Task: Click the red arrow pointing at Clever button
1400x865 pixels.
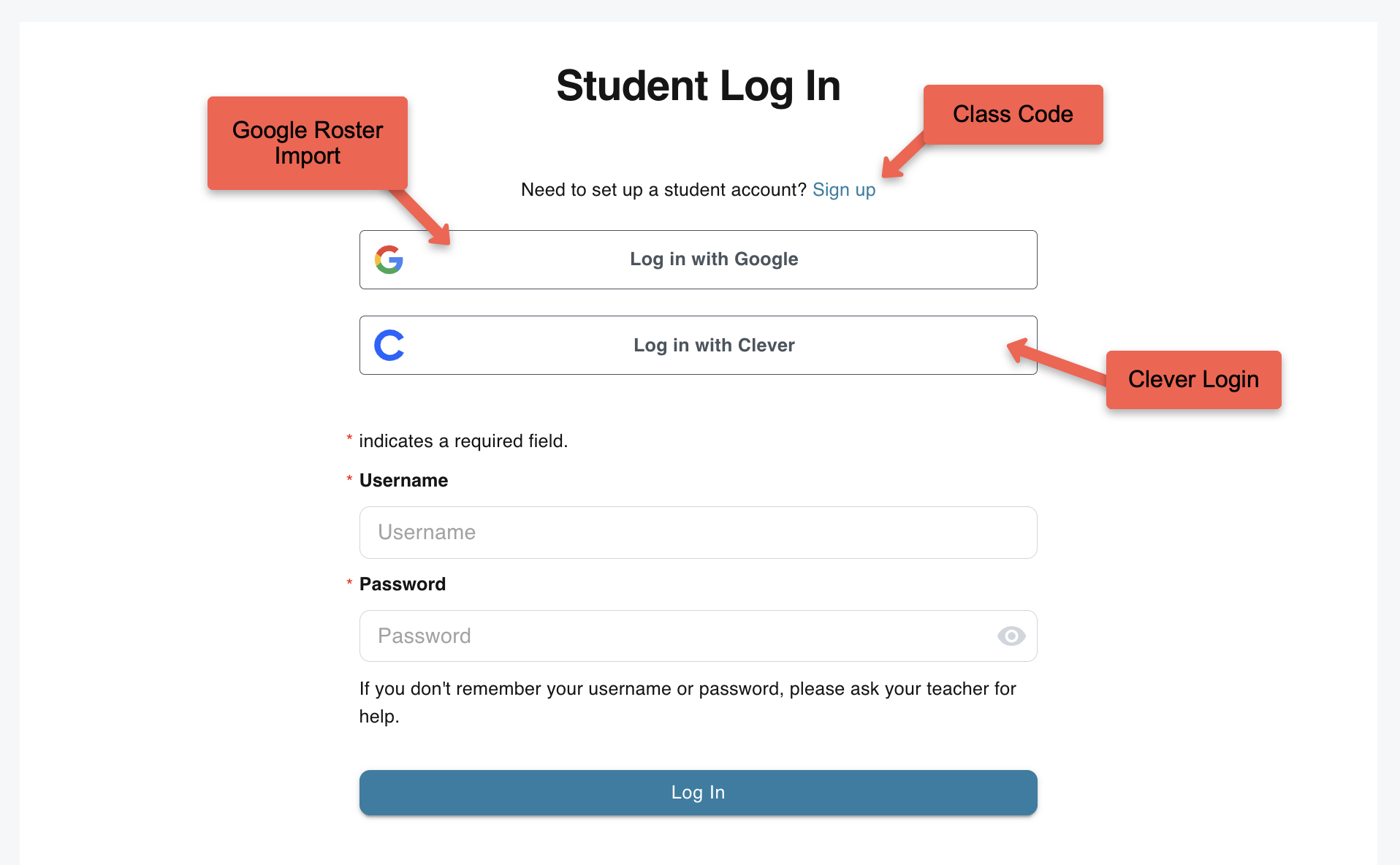Action: (x=1057, y=362)
